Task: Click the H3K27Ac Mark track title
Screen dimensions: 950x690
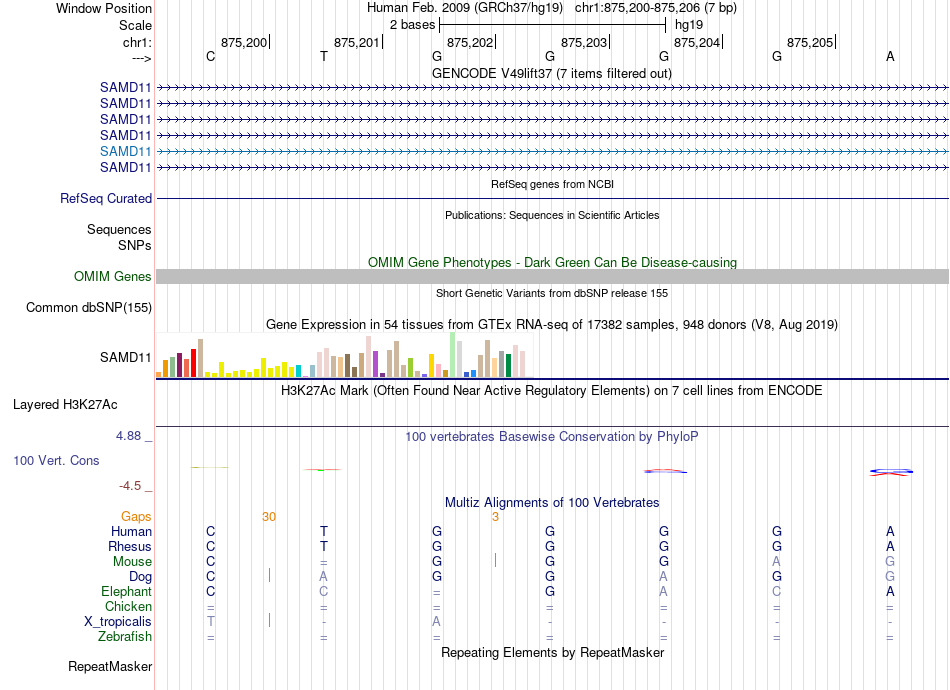Action: tap(552, 391)
